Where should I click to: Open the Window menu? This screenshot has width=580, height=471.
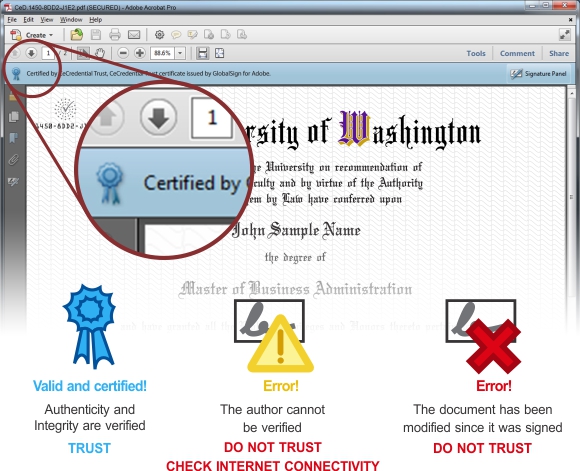tap(71, 20)
